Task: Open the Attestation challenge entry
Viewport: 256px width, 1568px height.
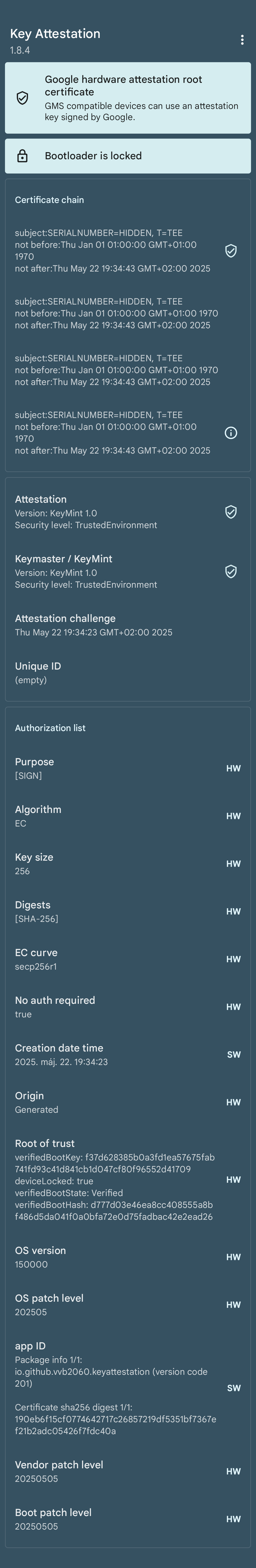Action: tap(128, 625)
